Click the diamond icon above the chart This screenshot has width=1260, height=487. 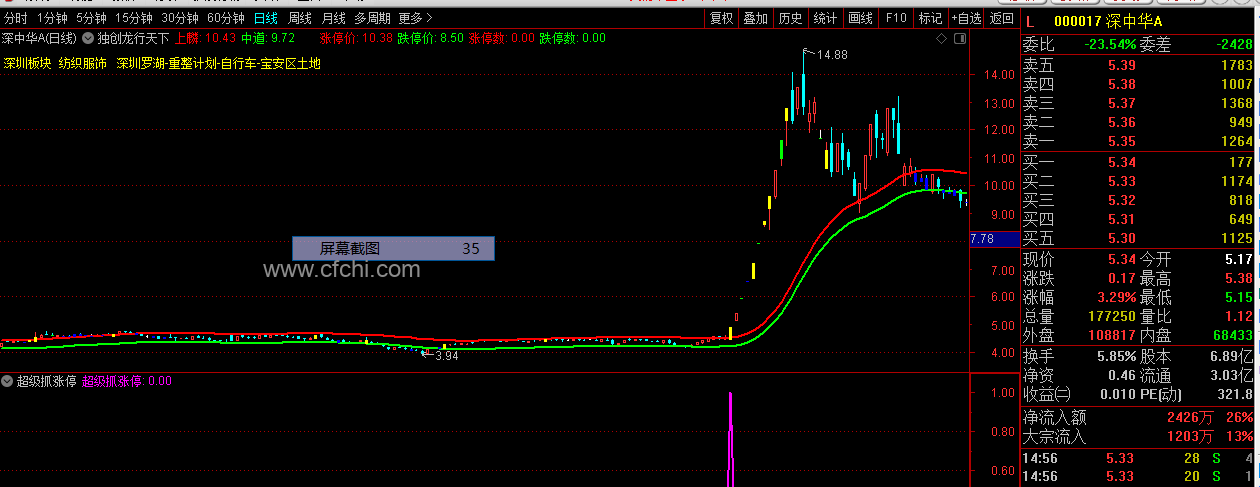pyautogui.click(x=941, y=38)
